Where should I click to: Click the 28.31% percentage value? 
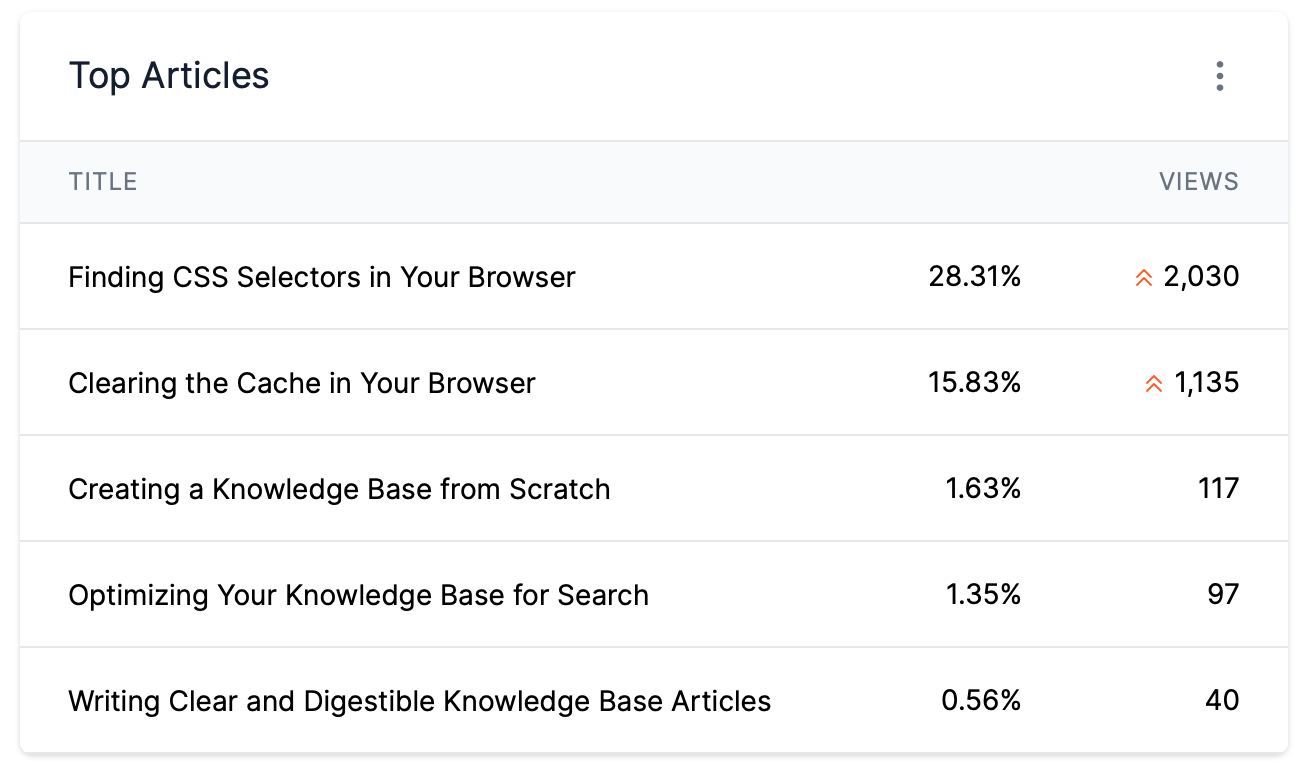pyautogui.click(x=975, y=277)
